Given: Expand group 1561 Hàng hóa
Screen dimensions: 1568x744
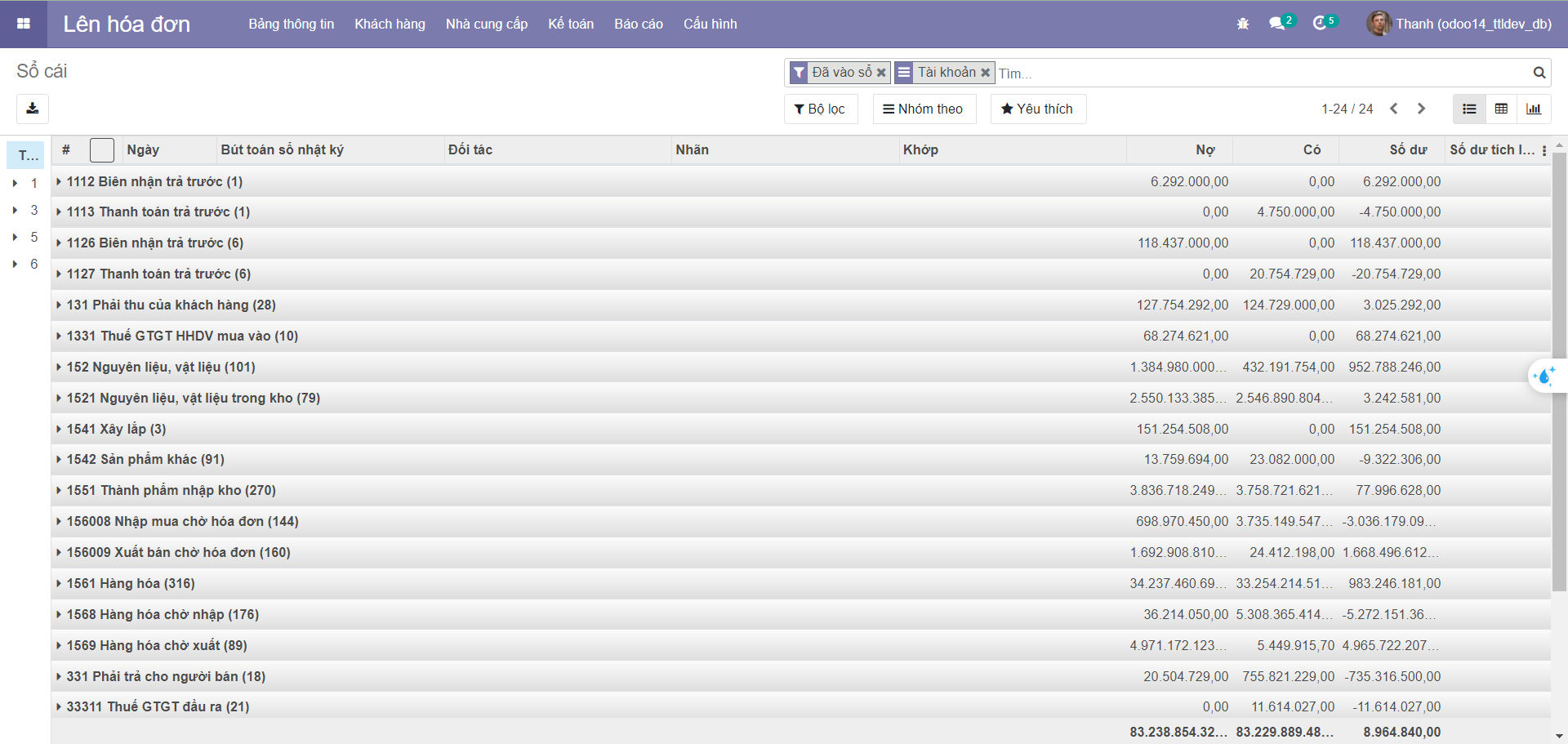Looking at the screenshot, I should tap(131, 583).
